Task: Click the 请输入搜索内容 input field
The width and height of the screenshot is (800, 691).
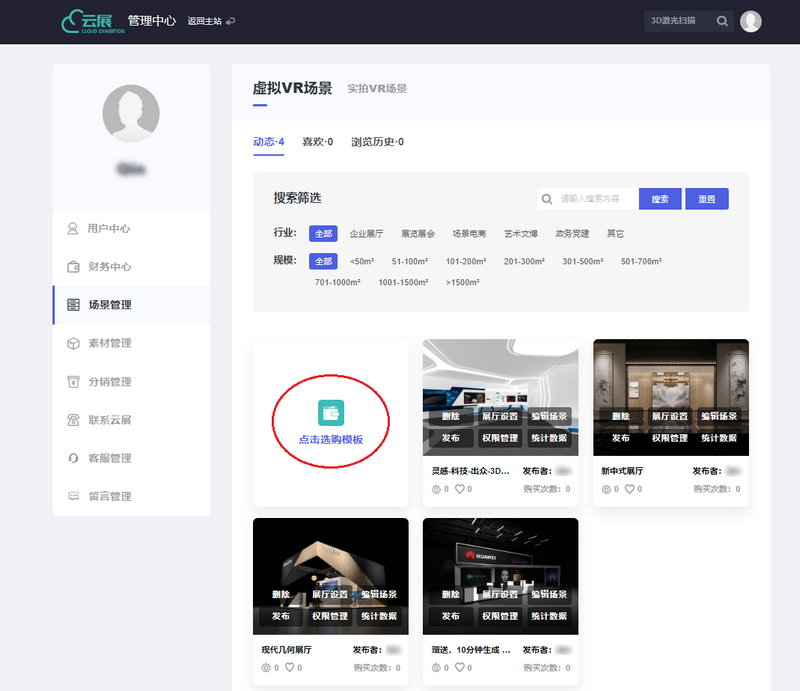Action: 590,199
